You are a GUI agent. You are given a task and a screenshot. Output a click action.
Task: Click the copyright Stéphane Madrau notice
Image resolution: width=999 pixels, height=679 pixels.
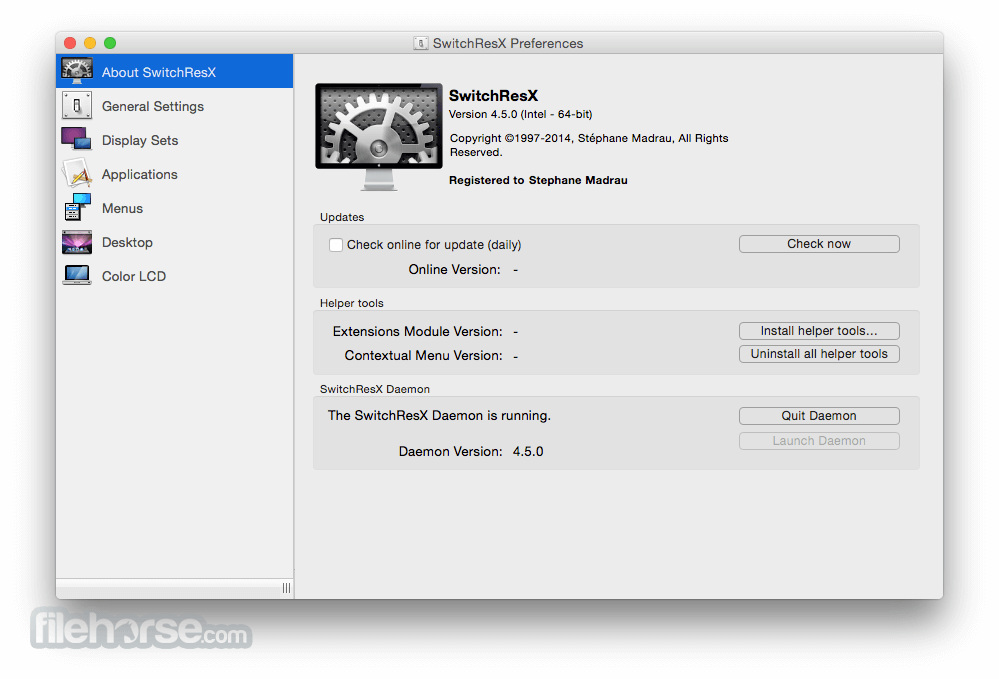(589, 145)
